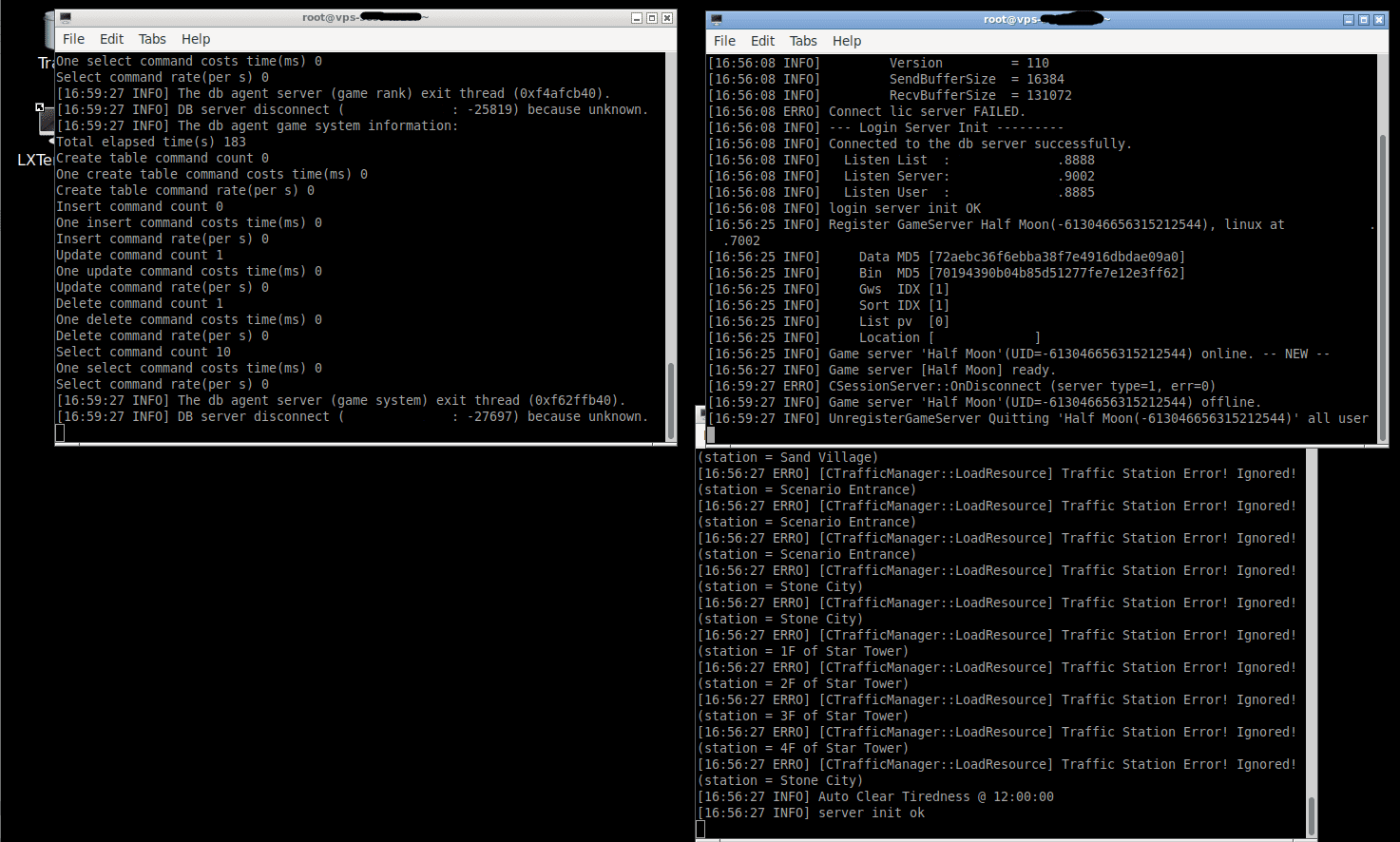1400x842 pixels.
Task: Maximize the left terminal window
Action: (x=652, y=18)
